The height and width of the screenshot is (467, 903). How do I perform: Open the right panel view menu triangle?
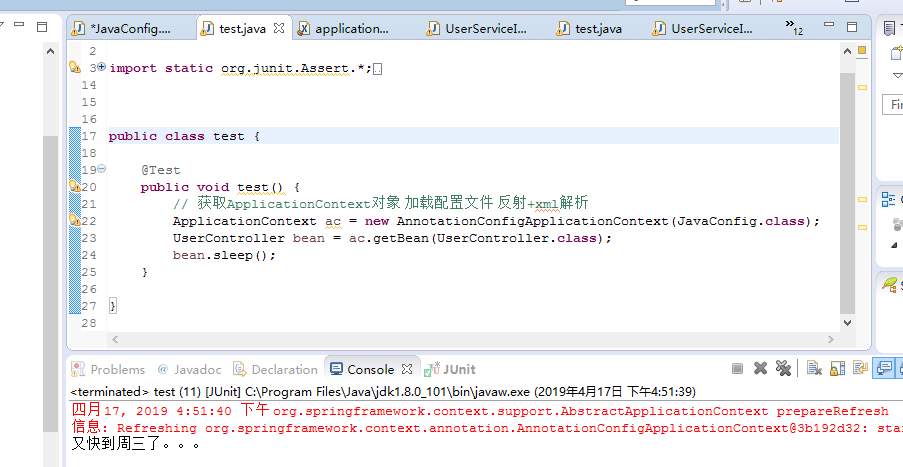point(897,75)
